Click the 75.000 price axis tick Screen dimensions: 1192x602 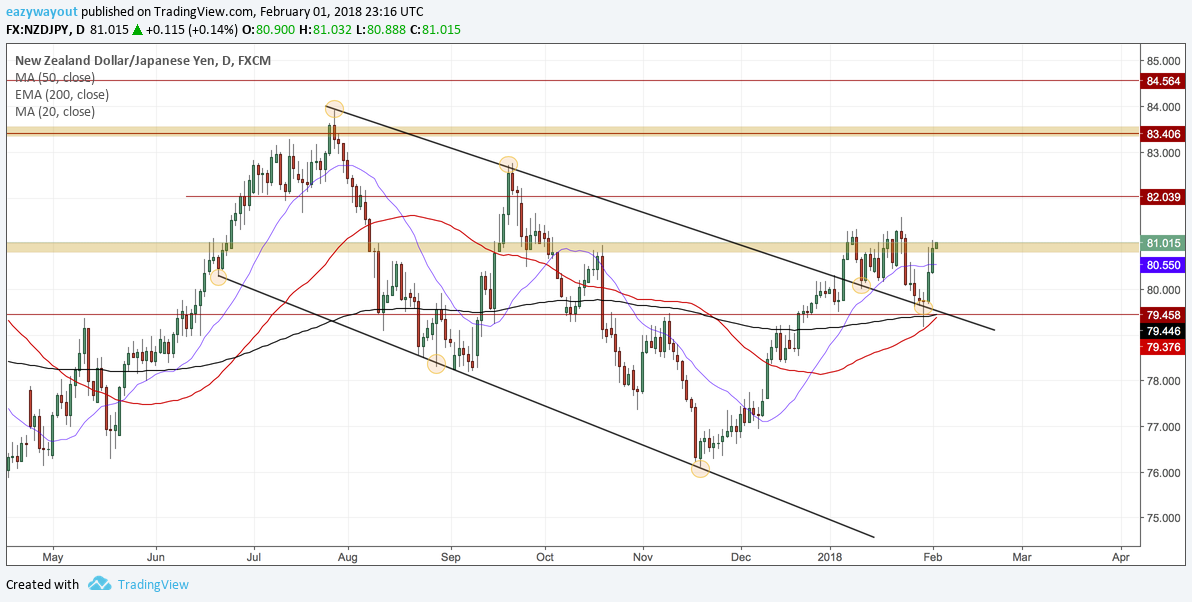[1163, 518]
